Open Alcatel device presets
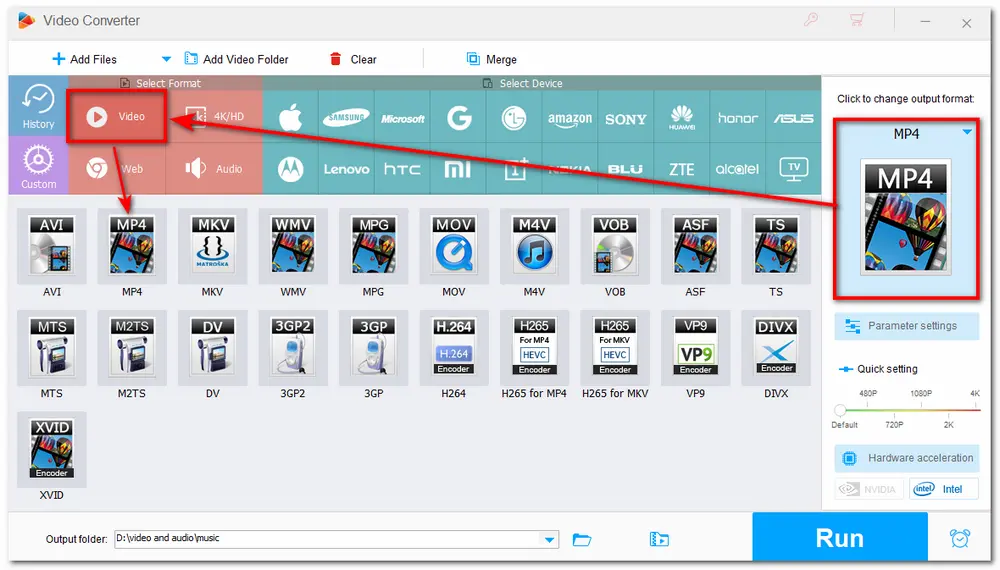1000x570 pixels. click(737, 169)
